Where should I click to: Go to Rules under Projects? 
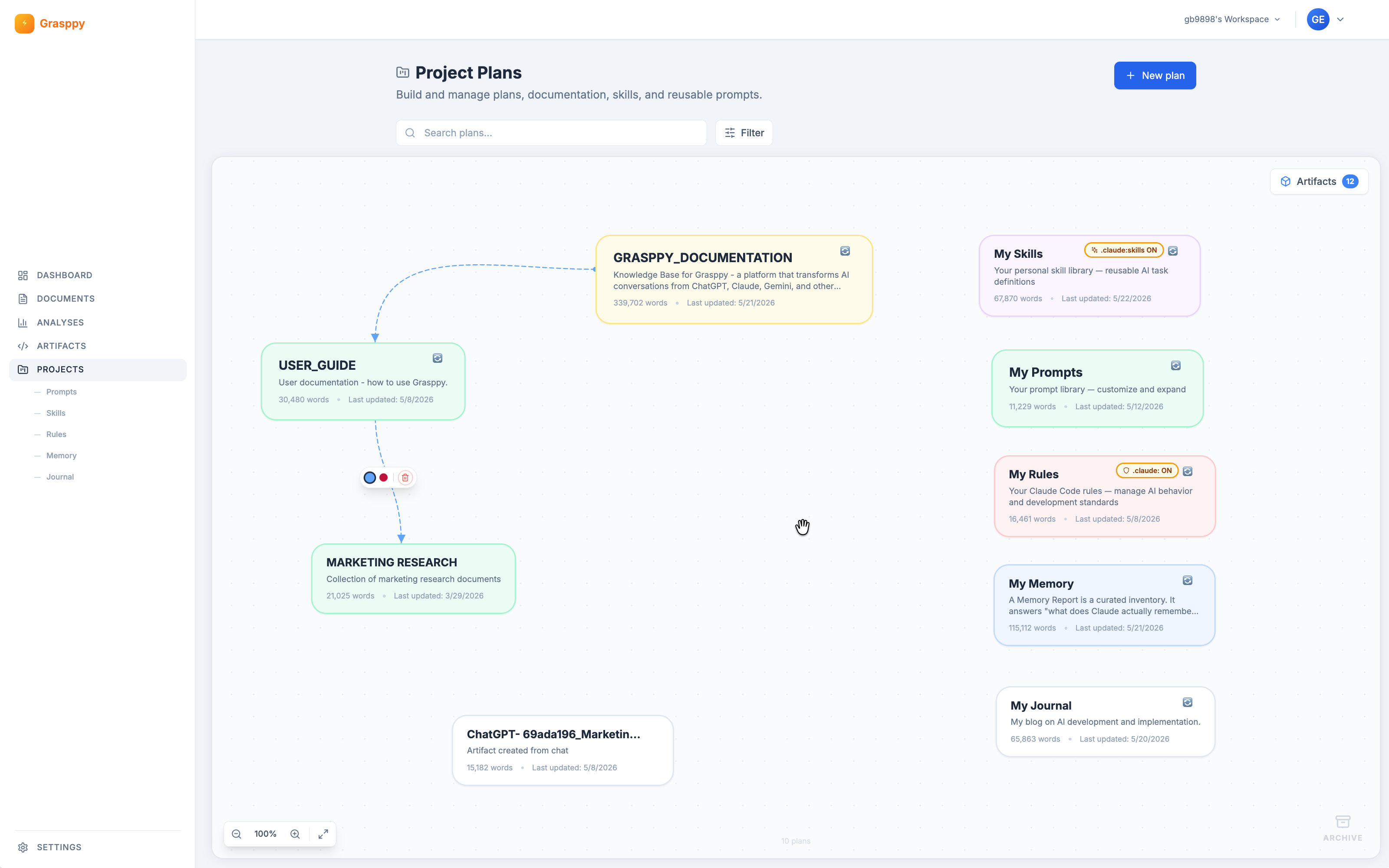[56, 434]
